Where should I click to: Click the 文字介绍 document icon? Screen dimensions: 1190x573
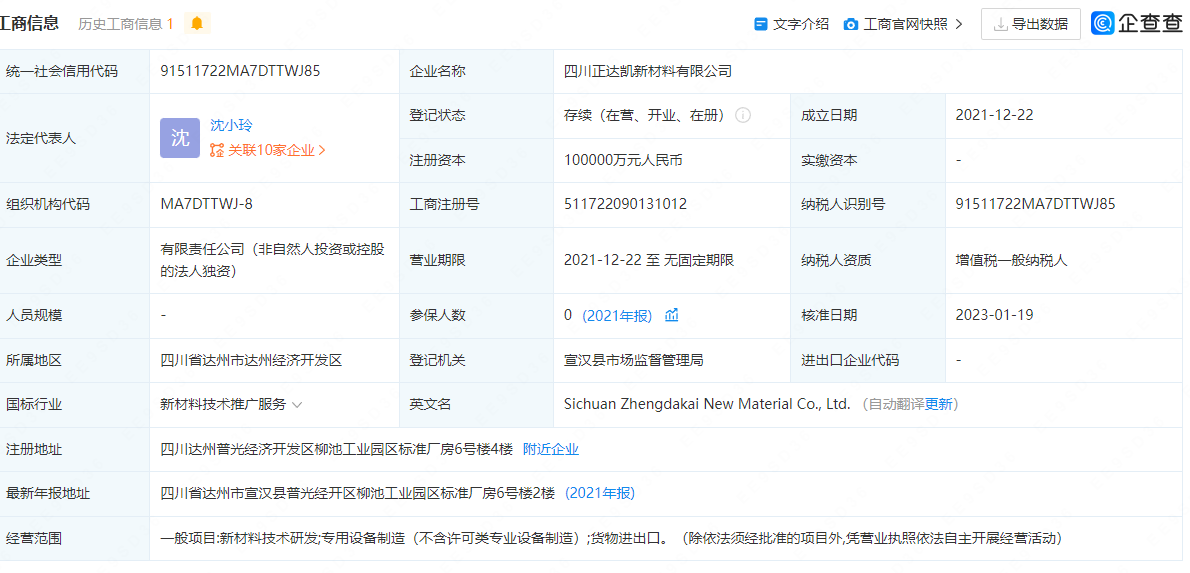pyautogui.click(x=760, y=24)
